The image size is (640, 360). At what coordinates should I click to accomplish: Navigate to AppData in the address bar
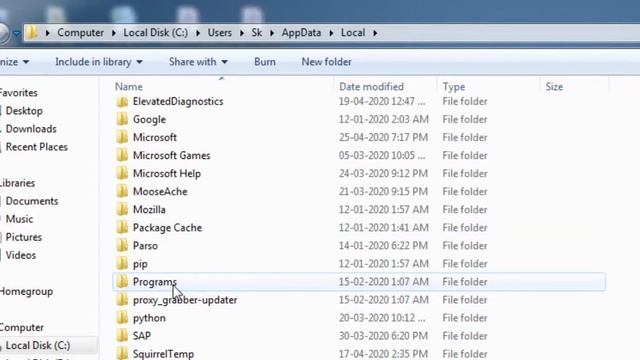[x=301, y=33]
